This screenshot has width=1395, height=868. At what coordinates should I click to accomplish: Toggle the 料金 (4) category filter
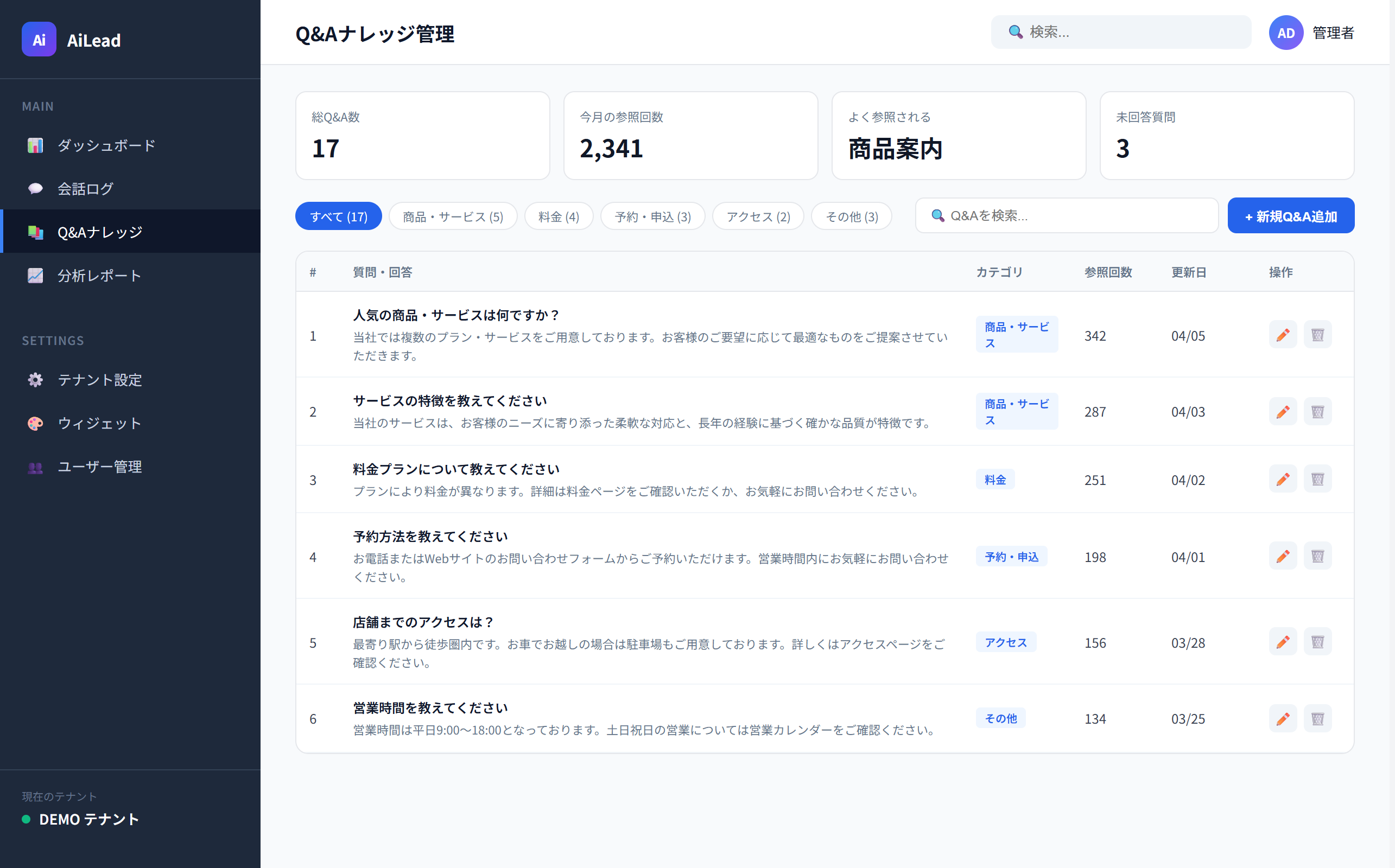click(x=557, y=216)
